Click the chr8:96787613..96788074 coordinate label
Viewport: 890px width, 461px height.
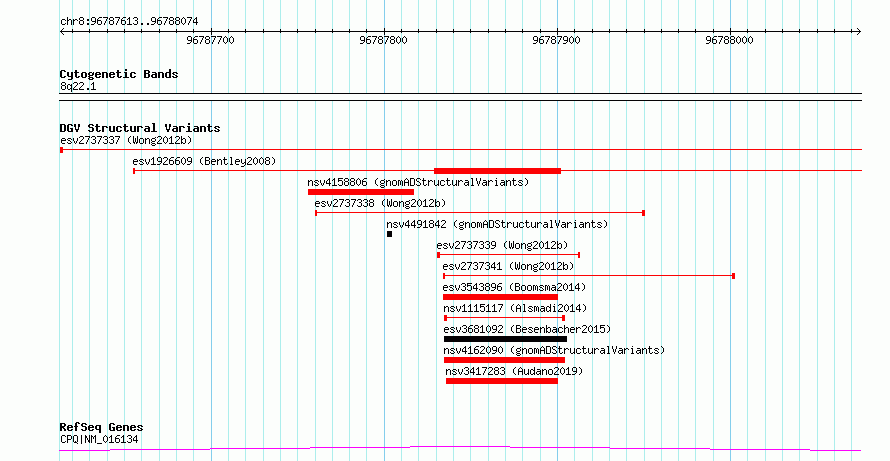coord(129,21)
